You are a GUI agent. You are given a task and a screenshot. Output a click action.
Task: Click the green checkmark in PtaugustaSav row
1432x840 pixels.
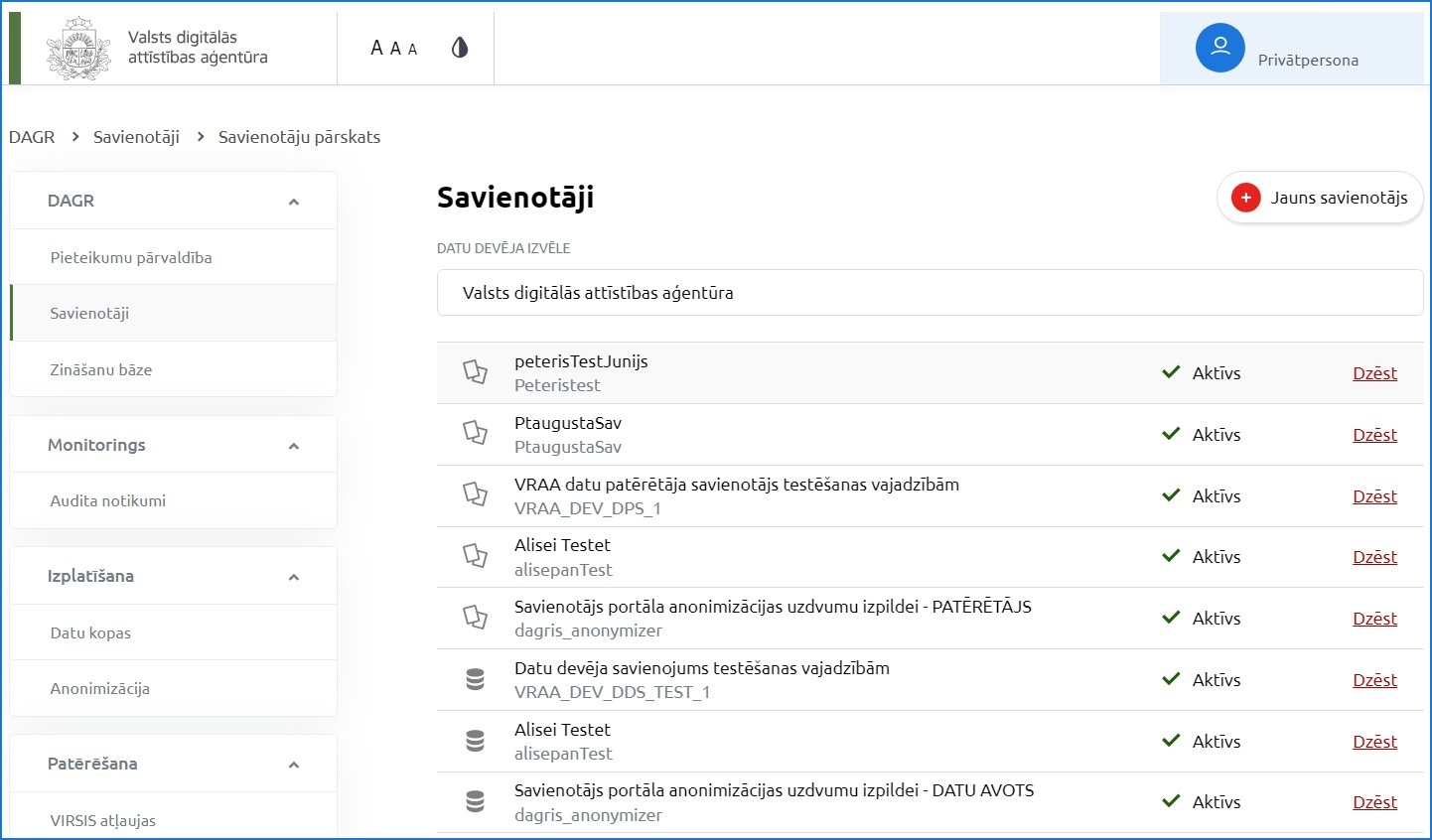coord(1171,434)
